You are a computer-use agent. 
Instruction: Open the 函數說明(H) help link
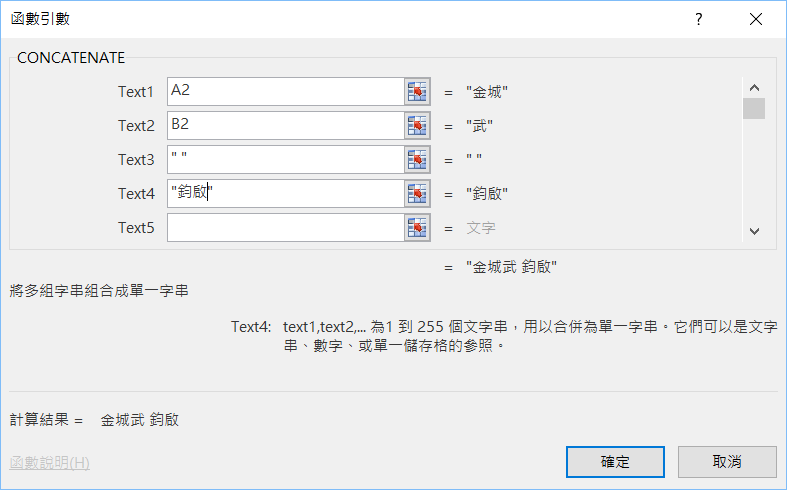(x=50, y=463)
